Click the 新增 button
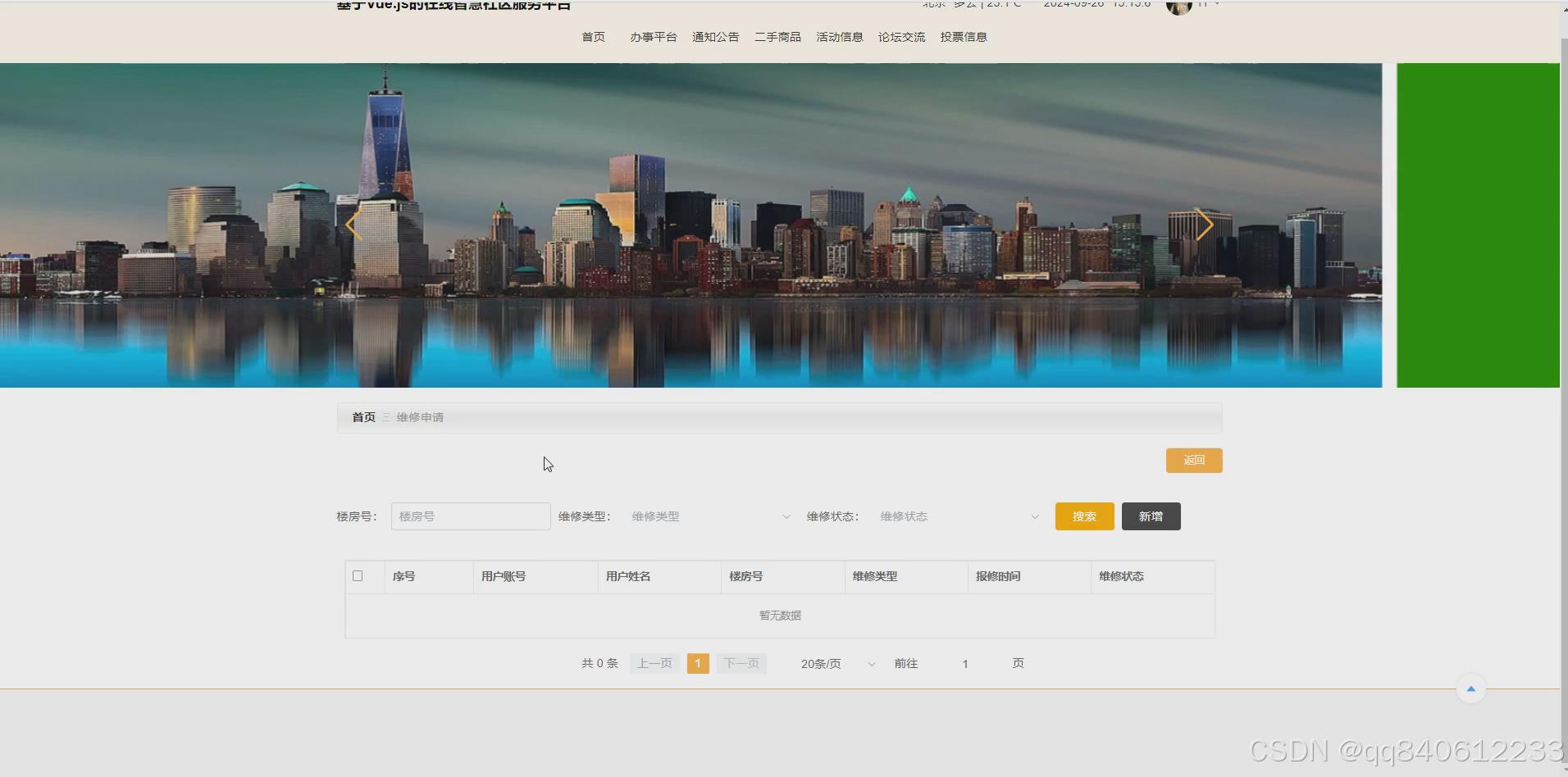 (x=1151, y=516)
